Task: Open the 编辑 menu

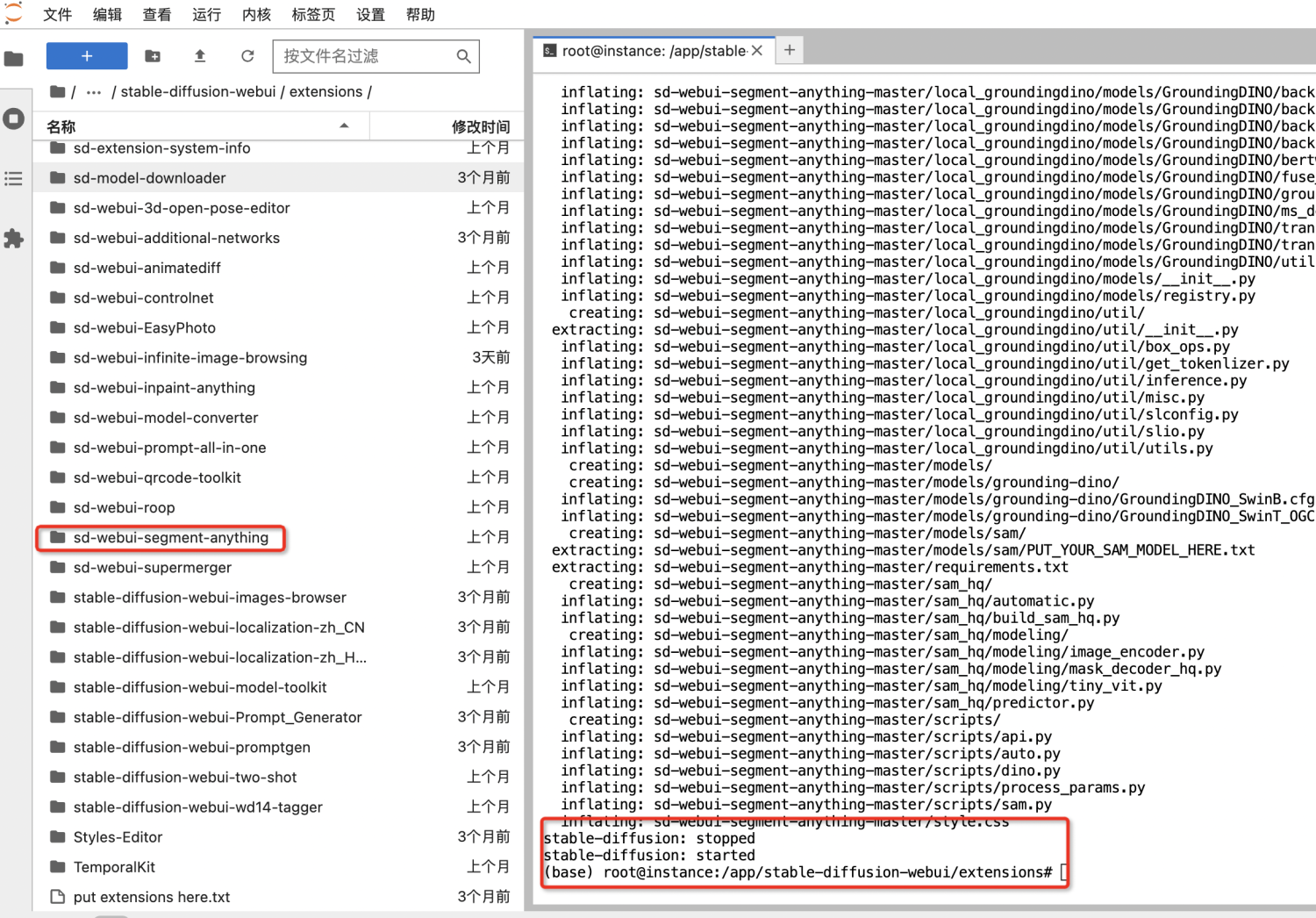Action: click(x=108, y=14)
